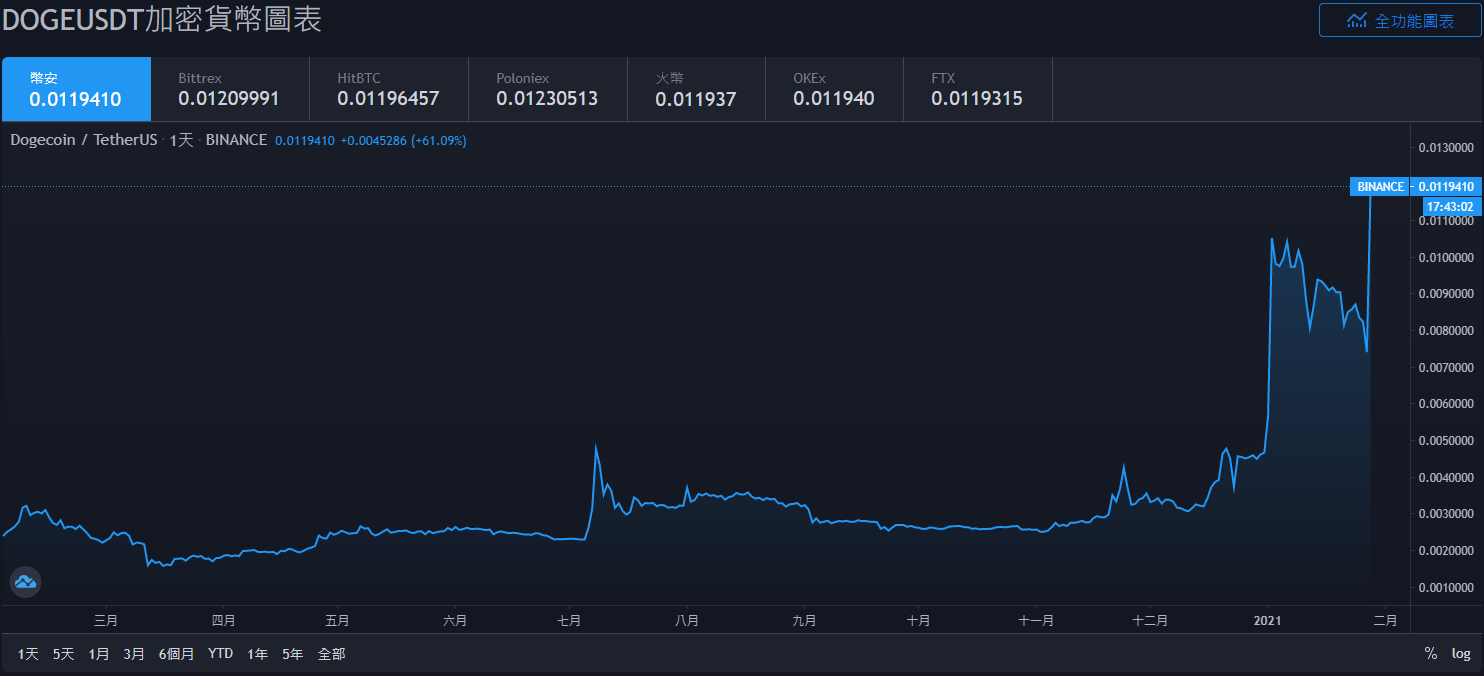
Task: Click the 七月 label on time axis
Action: tap(569, 620)
